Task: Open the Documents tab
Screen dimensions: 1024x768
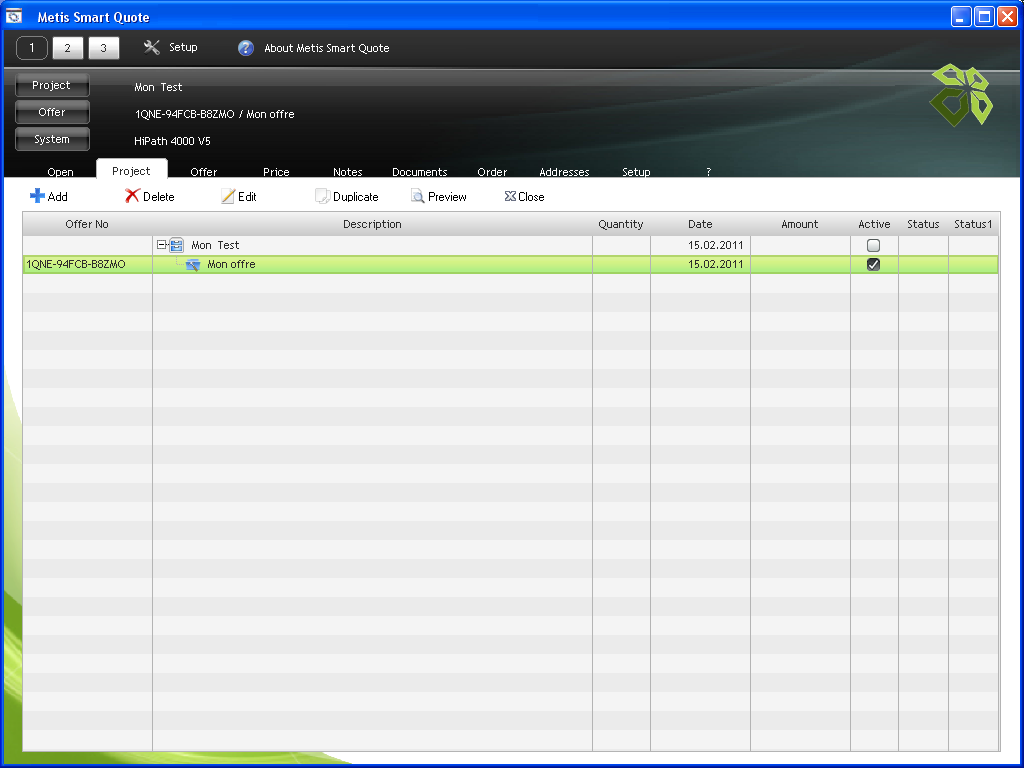Action: click(x=420, y=172)
